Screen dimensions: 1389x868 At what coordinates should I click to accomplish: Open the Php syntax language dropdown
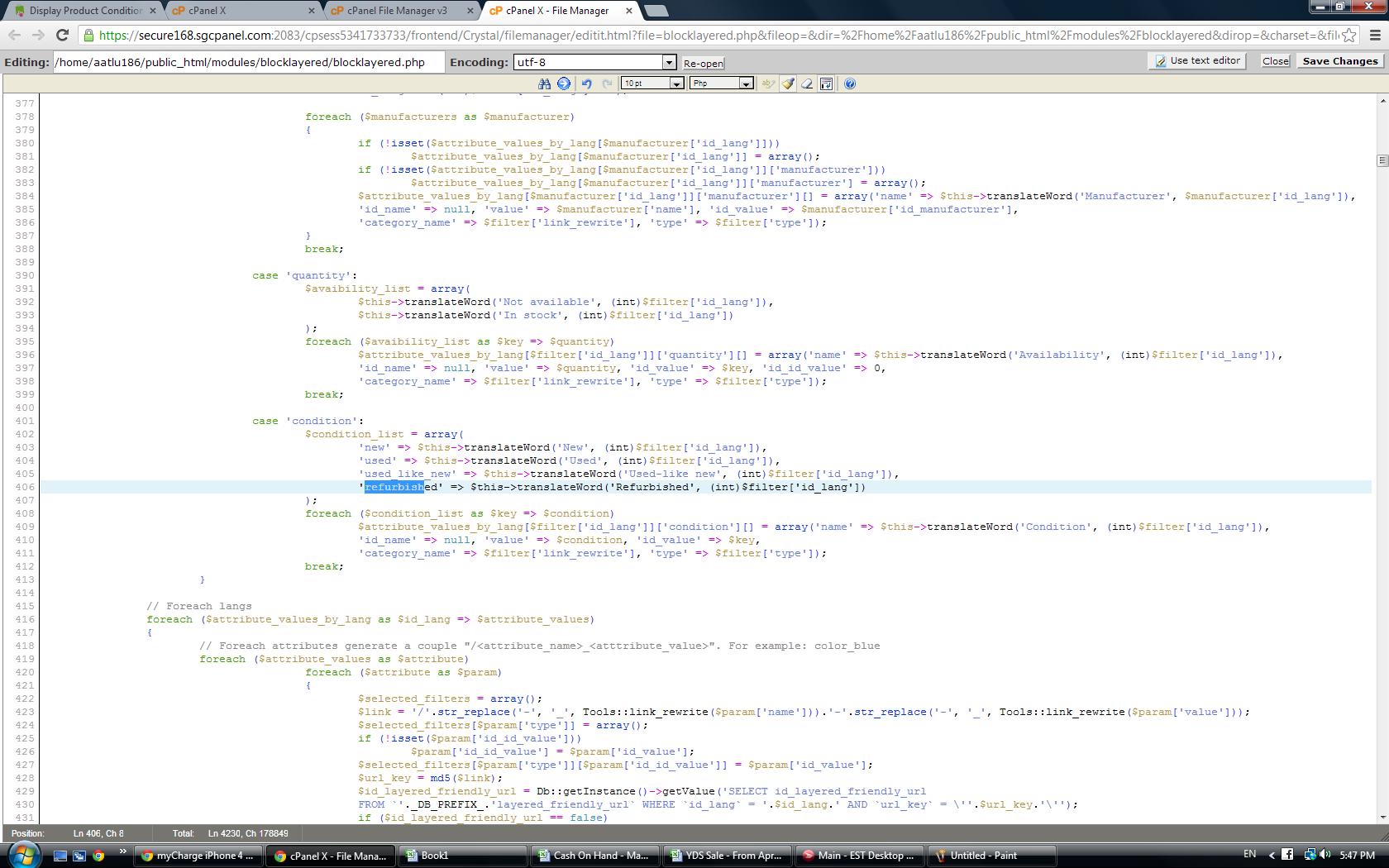click(x=746, y=83)
